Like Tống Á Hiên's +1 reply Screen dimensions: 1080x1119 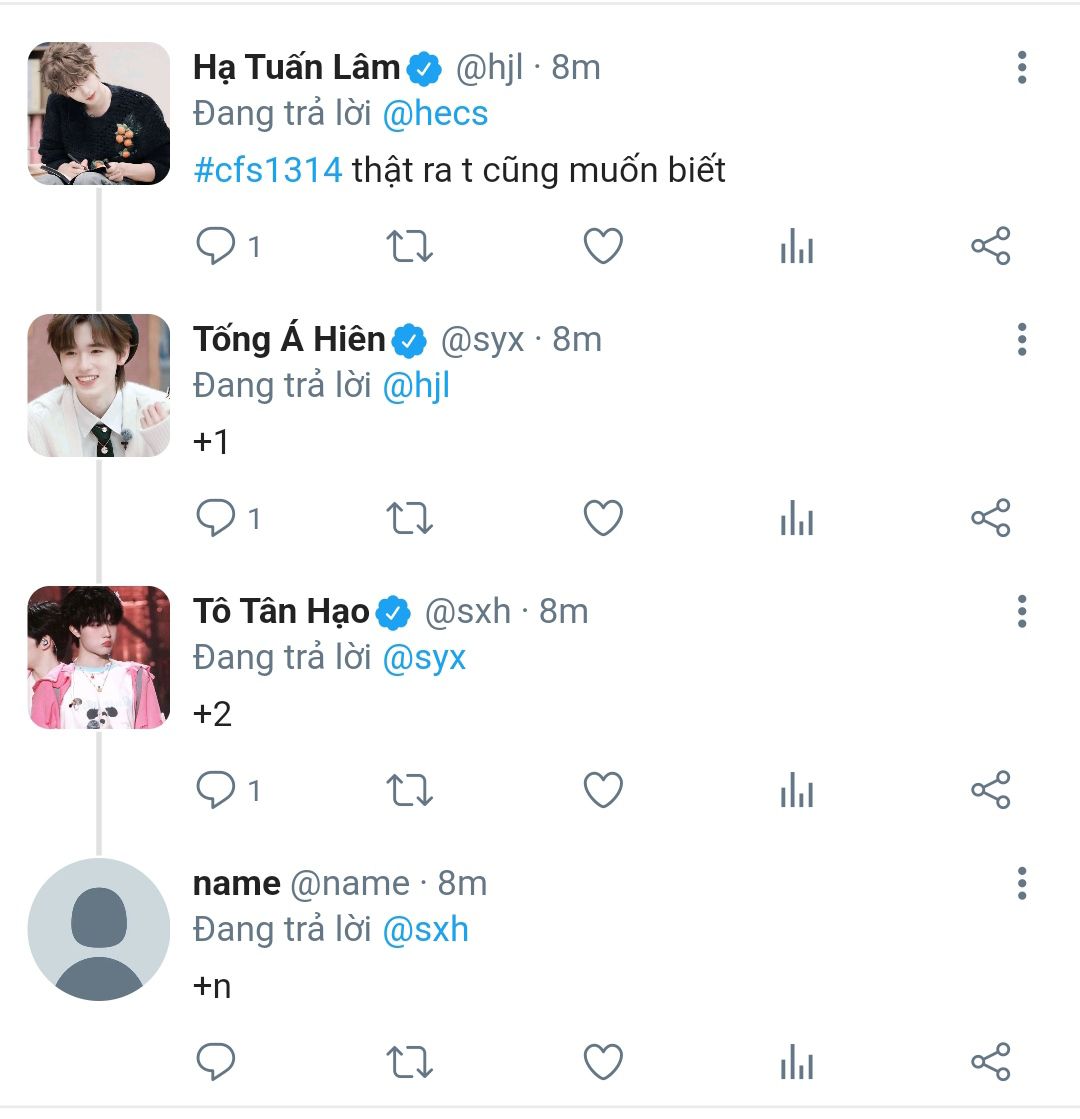tap(603, 518)
